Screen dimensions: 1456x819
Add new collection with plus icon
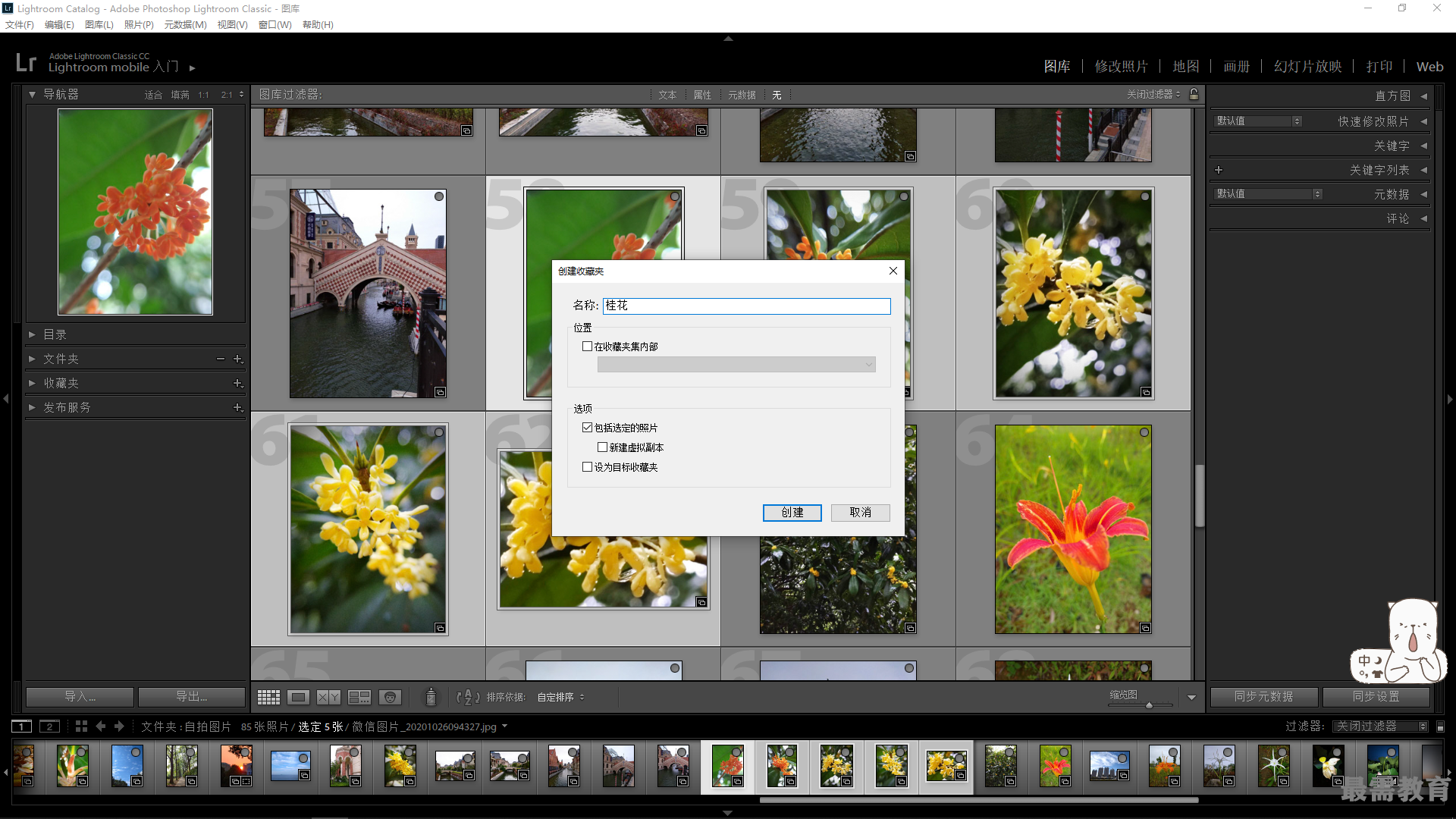click(237, 383)
